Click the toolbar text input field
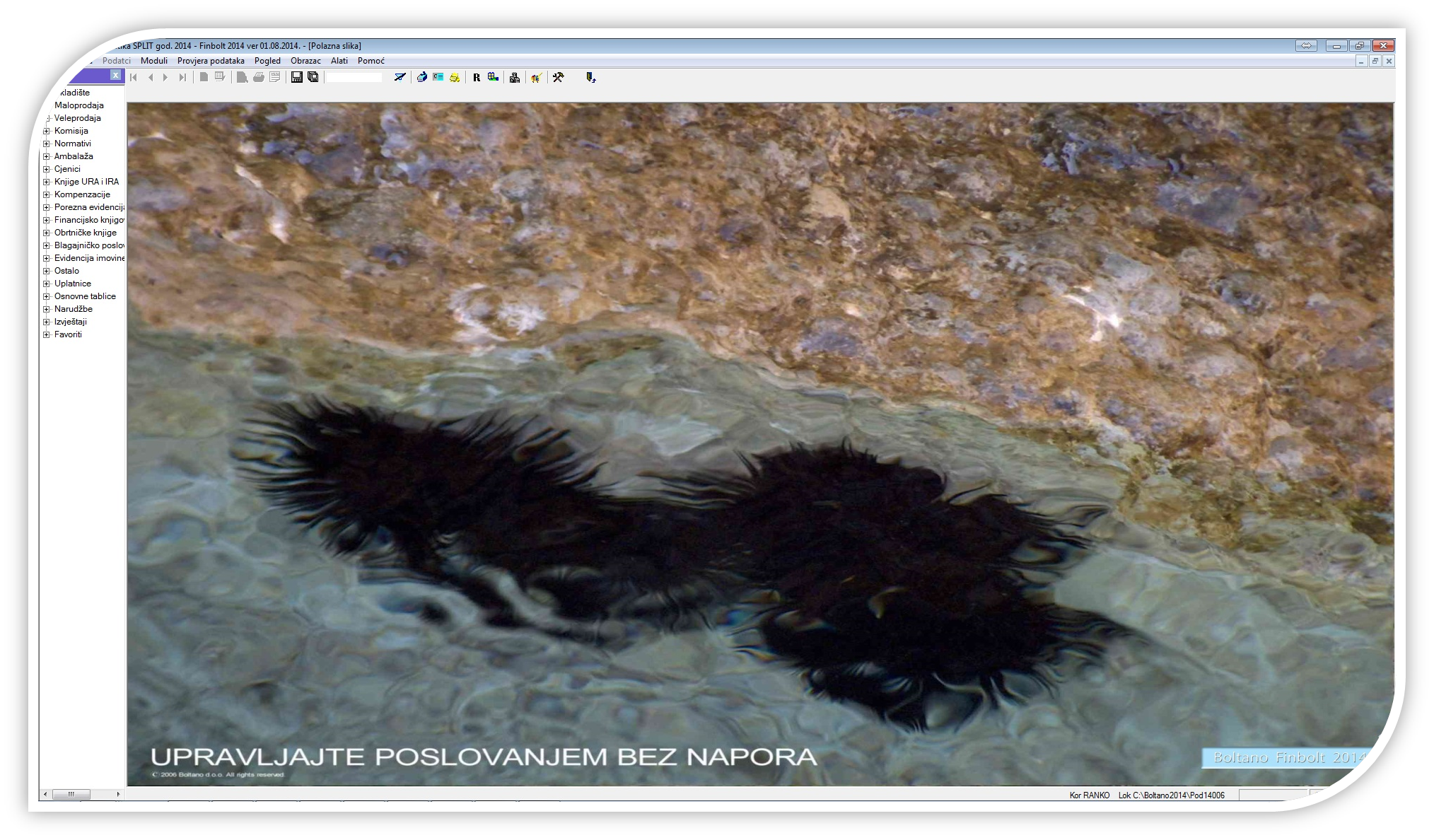The height and width of the screenshot is (840, 1434). [354, 77]
